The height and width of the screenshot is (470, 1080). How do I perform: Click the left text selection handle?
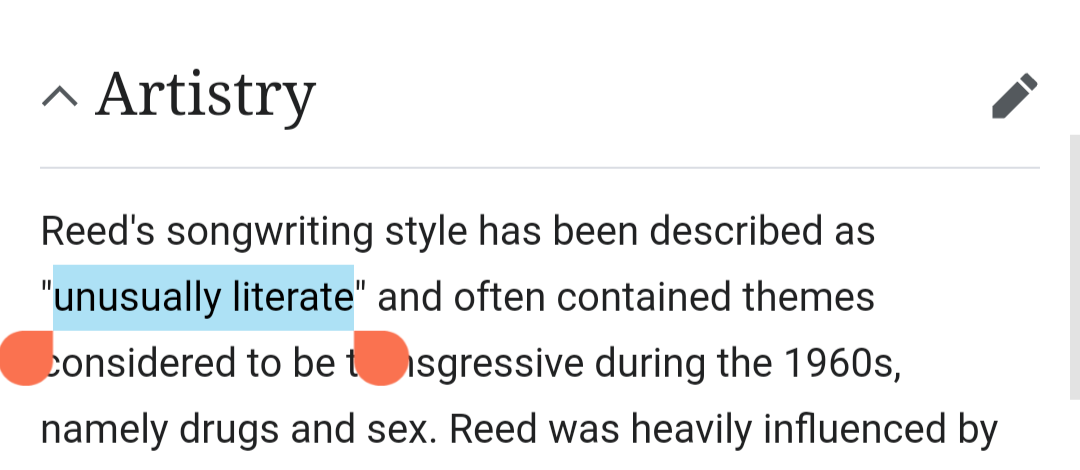24,358
